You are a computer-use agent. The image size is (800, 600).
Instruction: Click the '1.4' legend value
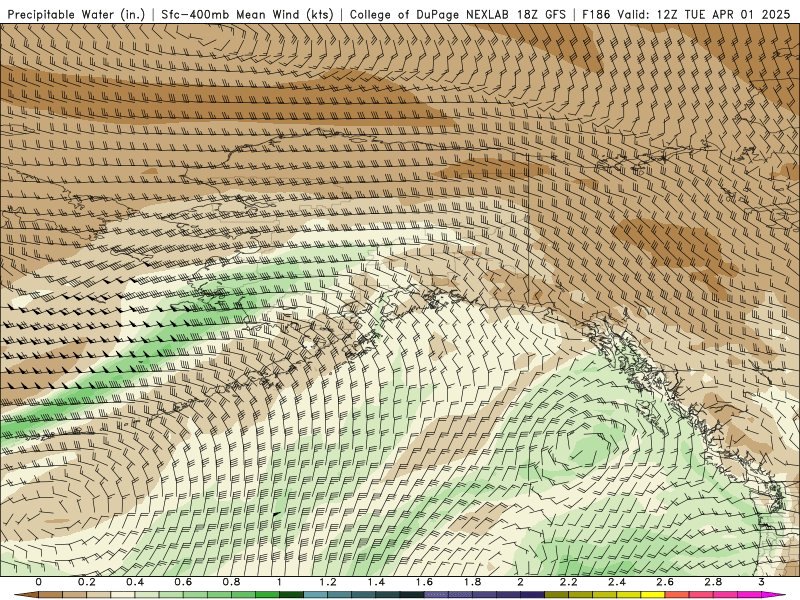pos(376,582)
